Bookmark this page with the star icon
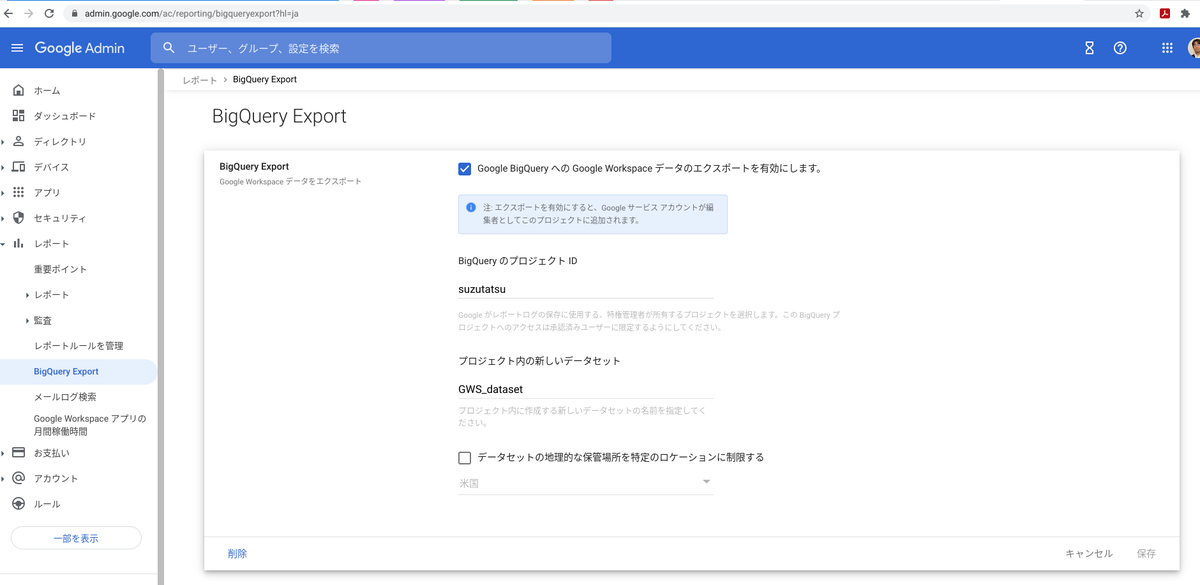 1139,13
